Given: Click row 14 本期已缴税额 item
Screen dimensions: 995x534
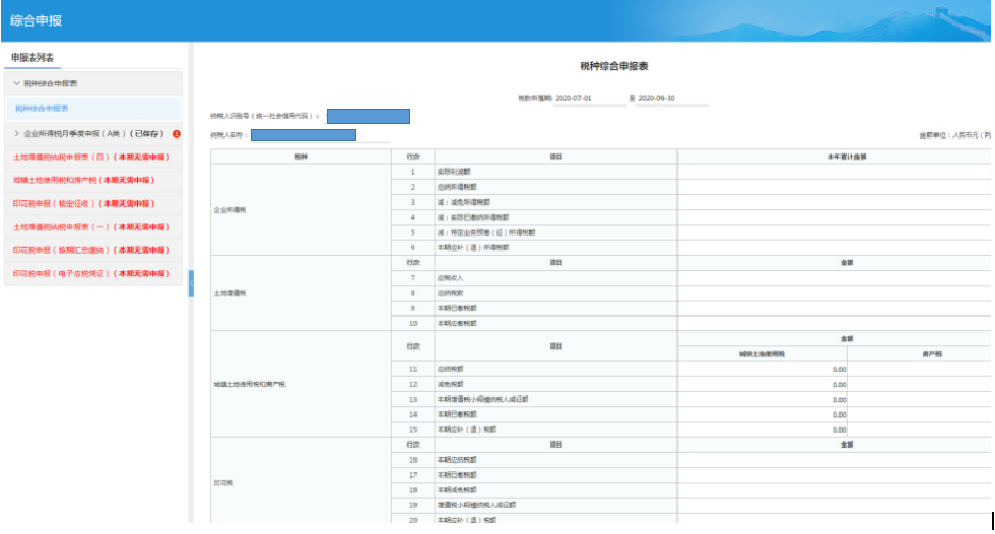Looking at the screenshot, I should (457, 414).
